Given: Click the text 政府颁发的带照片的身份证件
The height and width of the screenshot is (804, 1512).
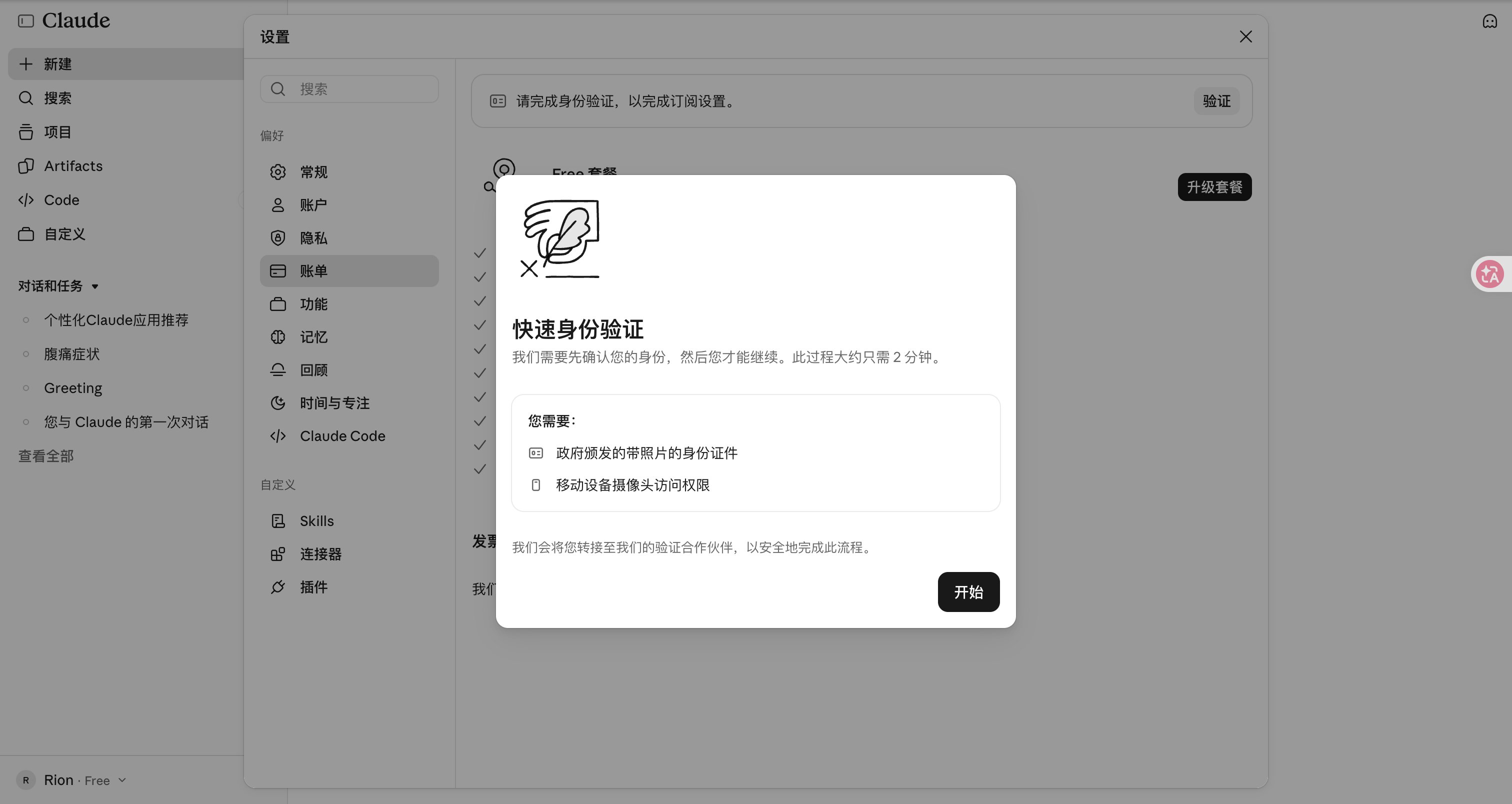Looking at the screenshot, I should click(647, 453).
